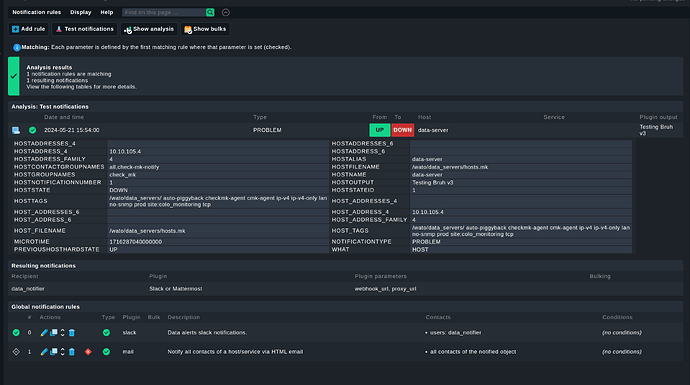Image resolution: width=690 pixels, height=385 pixels.
Task: Edit rule 1 with the pencil icon
Action: coord(44,352)
